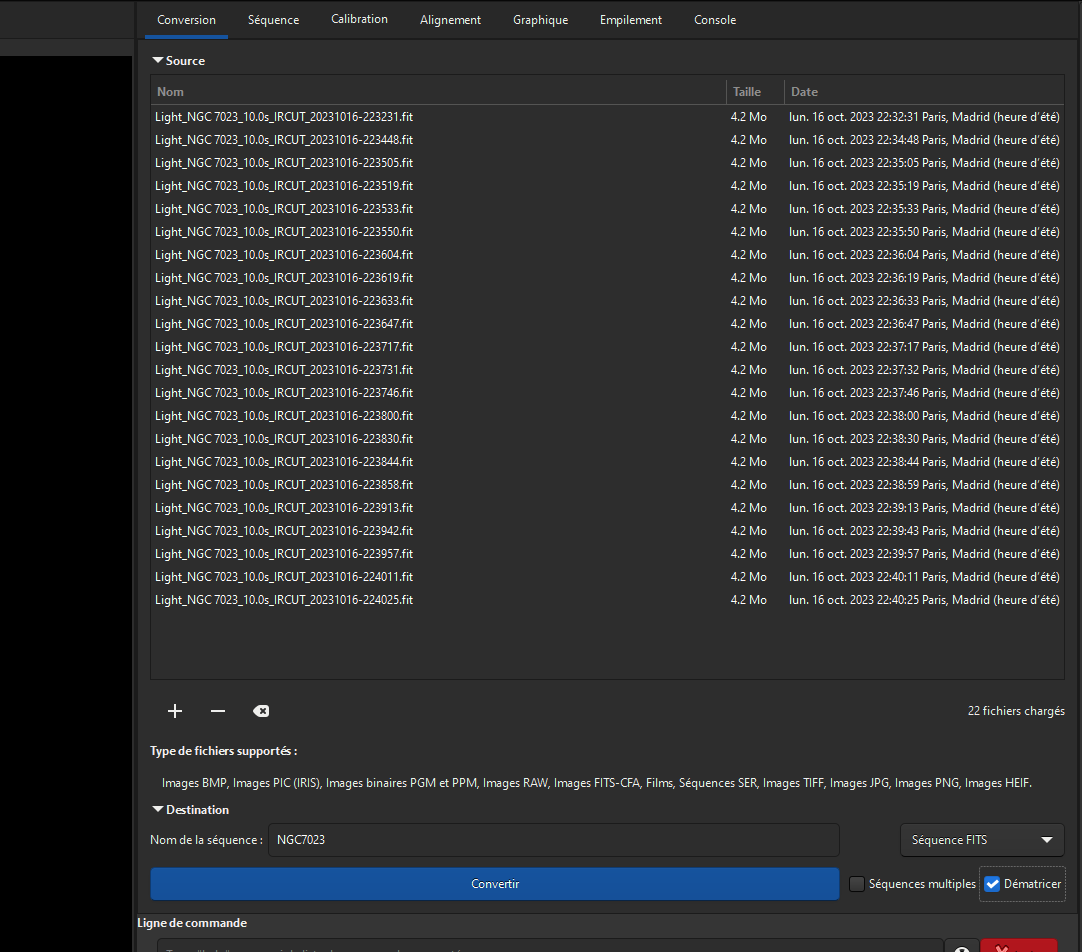Sort files by the Nom column header
The width and height of the screenshot is (1082, 952).
(437, 92)
